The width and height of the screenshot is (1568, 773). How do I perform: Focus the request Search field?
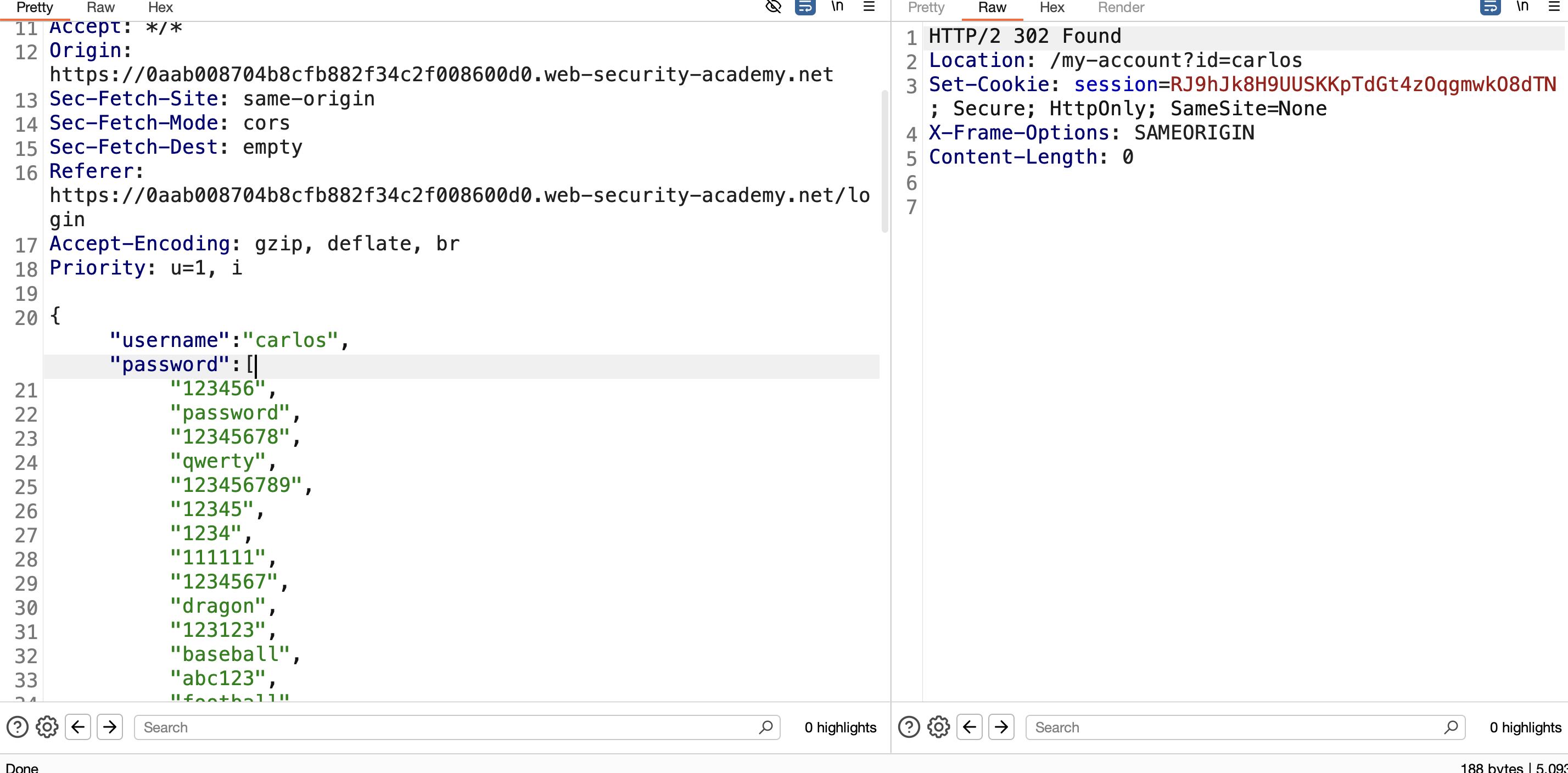(457, 727)
